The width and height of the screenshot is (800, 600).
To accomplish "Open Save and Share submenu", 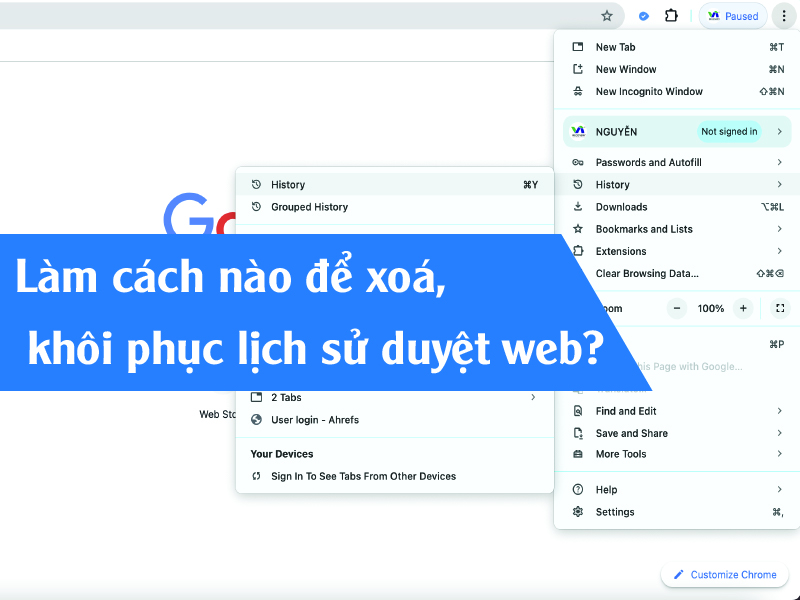I will click(677, 433).
